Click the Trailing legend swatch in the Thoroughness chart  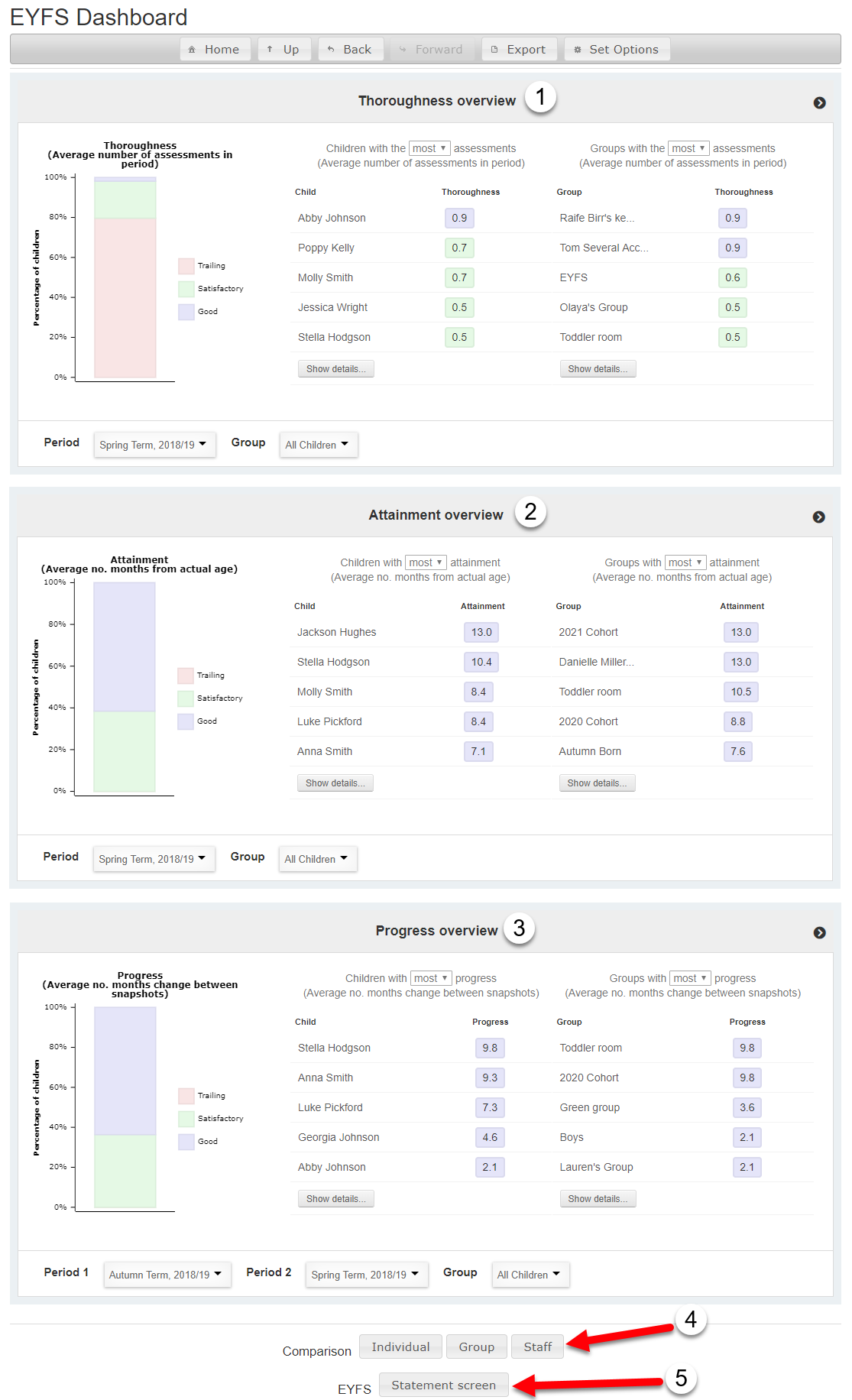(186, 266)
